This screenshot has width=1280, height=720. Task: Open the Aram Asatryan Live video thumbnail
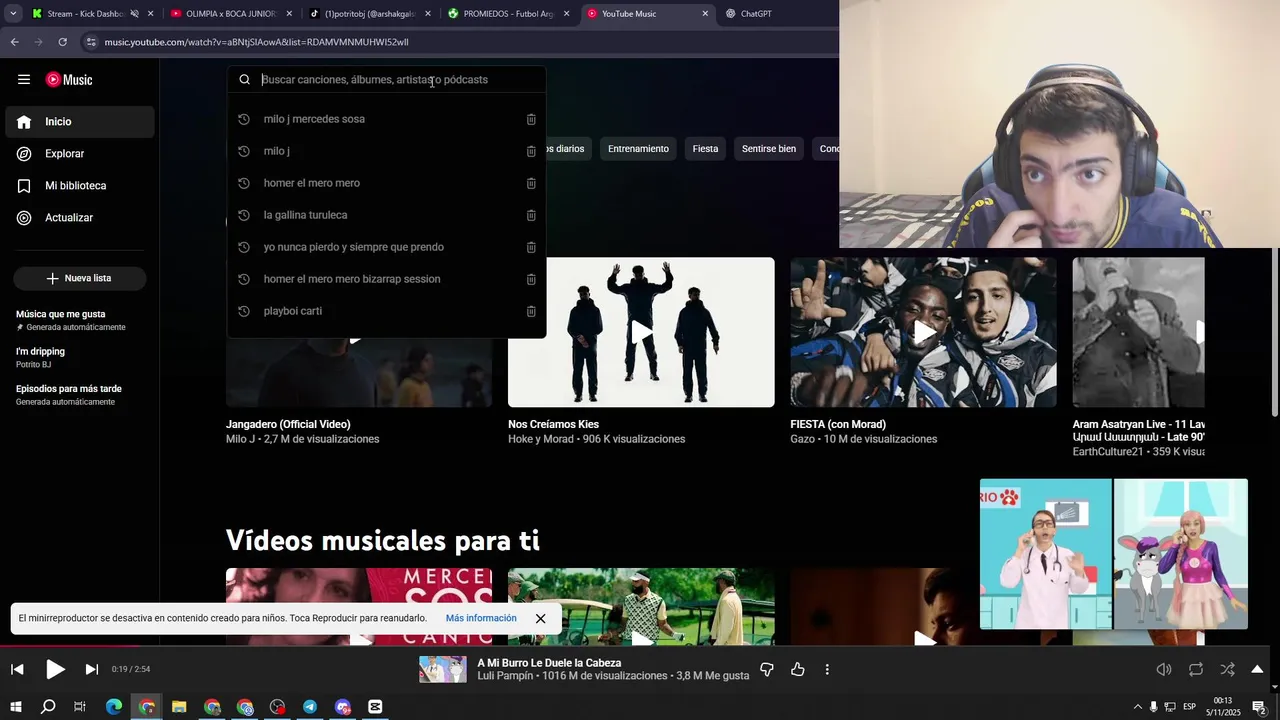(1138, 332)
